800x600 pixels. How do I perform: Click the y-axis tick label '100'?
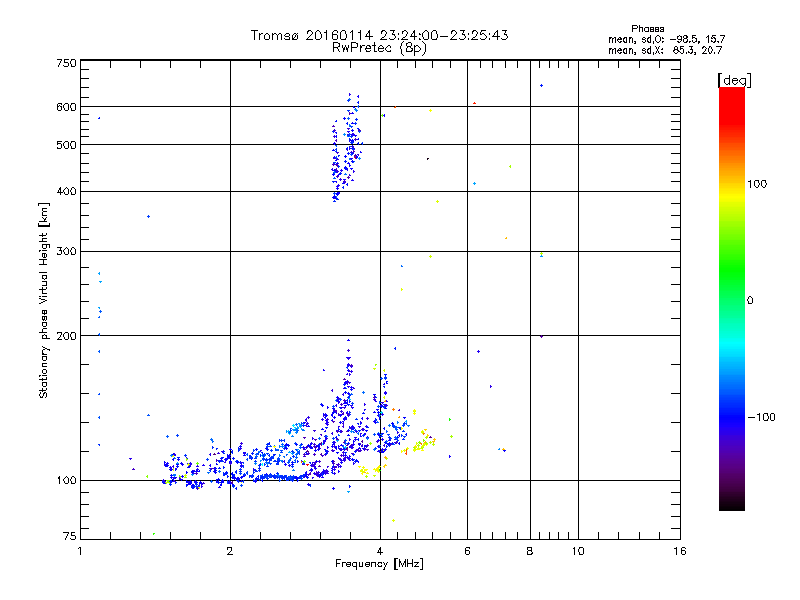coord(66,480)
